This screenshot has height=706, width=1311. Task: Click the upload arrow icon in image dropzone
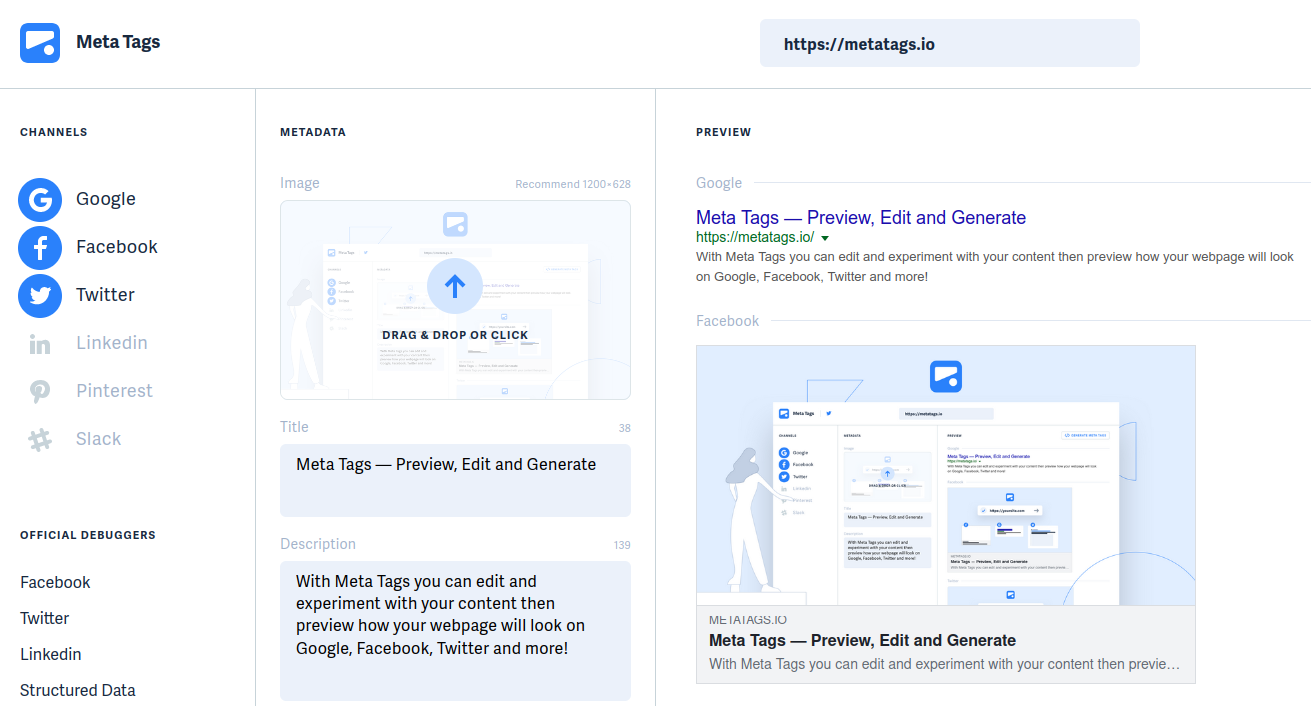(x=455, y=287)
